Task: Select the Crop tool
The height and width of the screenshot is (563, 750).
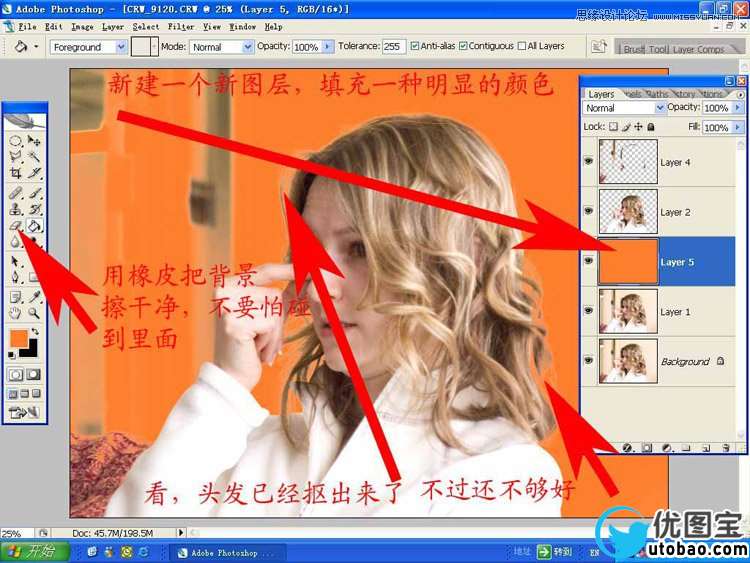Action: (16, 172)
